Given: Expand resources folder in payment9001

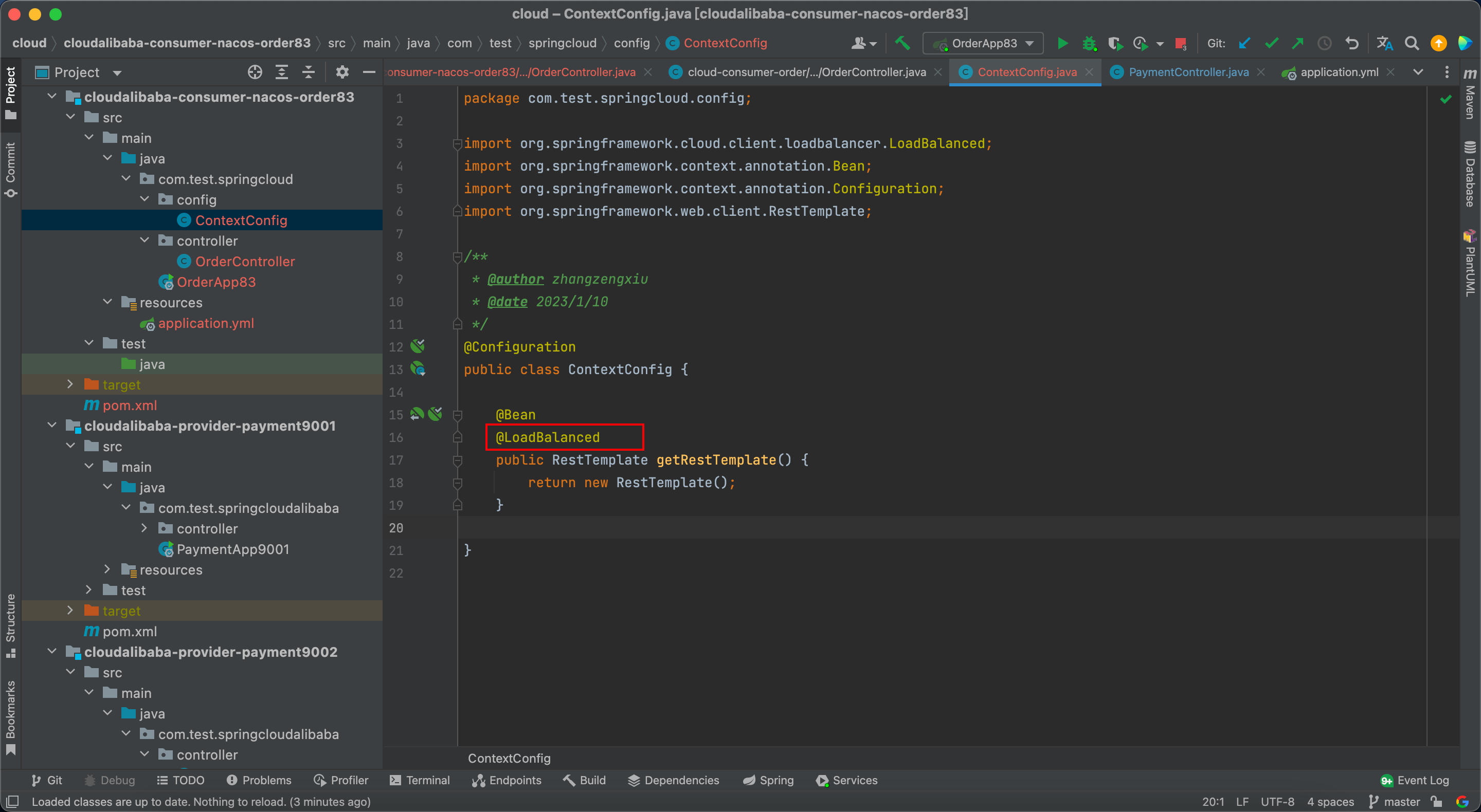Looking at the screenshot, I should 107,569.
